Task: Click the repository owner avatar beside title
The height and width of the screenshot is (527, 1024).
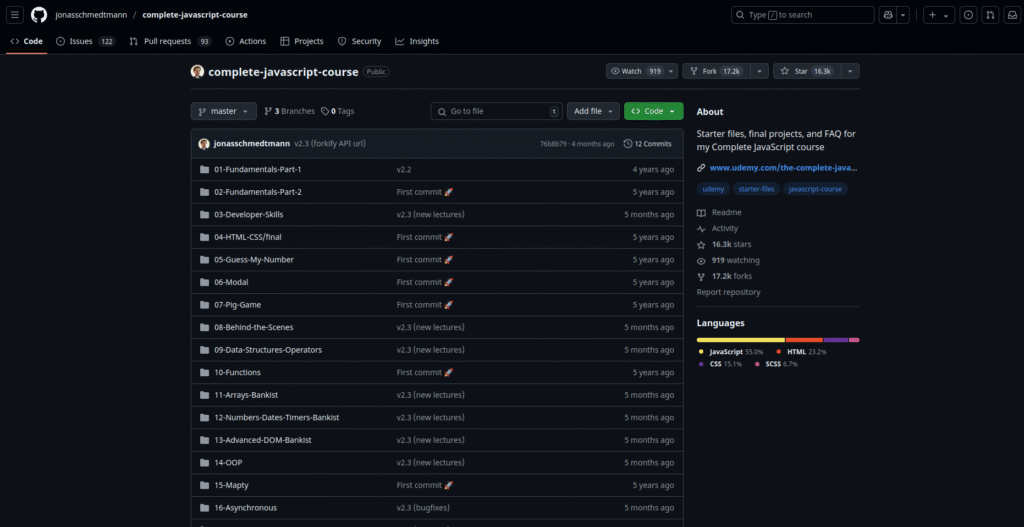Action: (x=197, y=71)
